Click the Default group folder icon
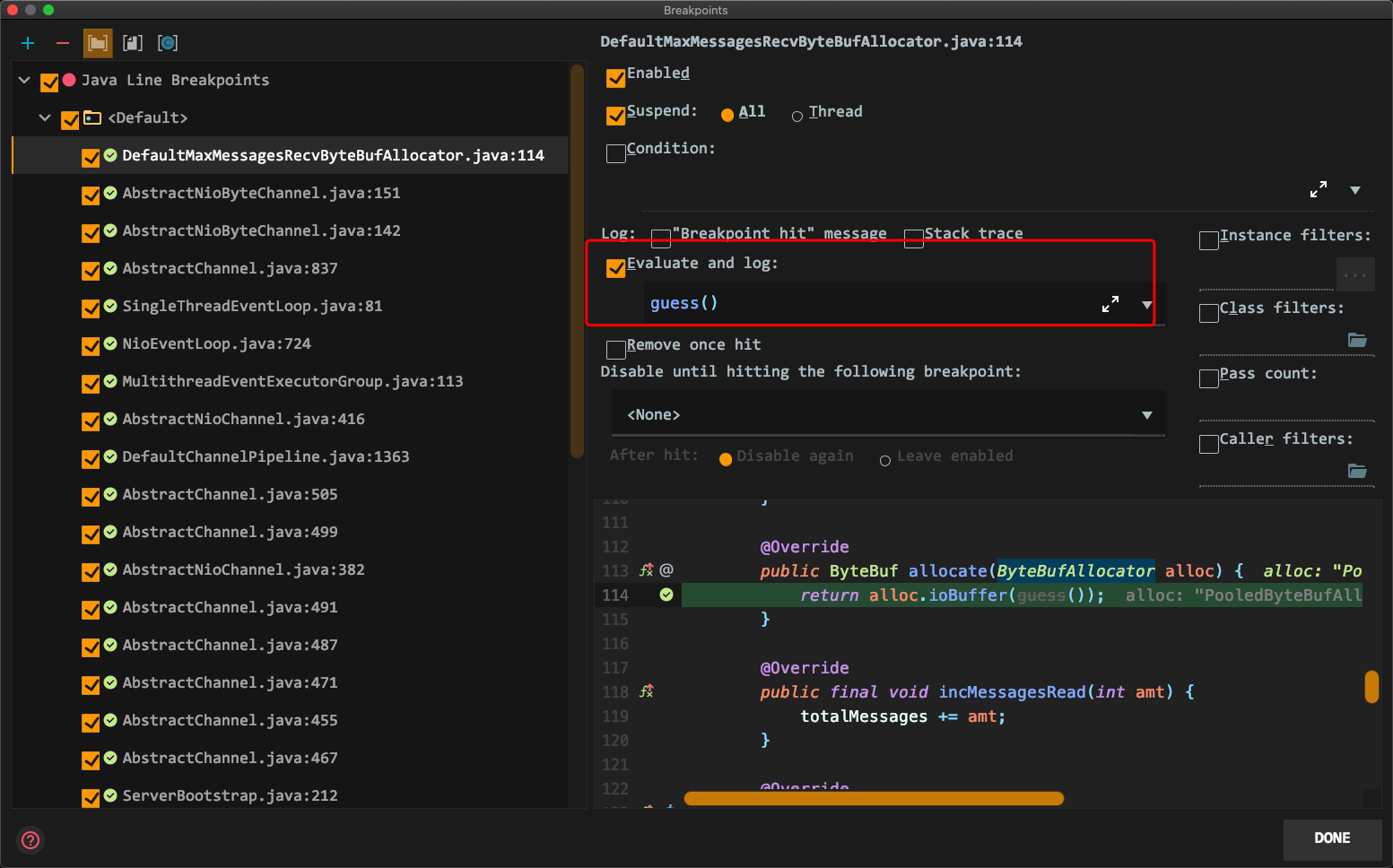Image resolution: width=1393 pixels, height=868 pixels. (92, 117)
